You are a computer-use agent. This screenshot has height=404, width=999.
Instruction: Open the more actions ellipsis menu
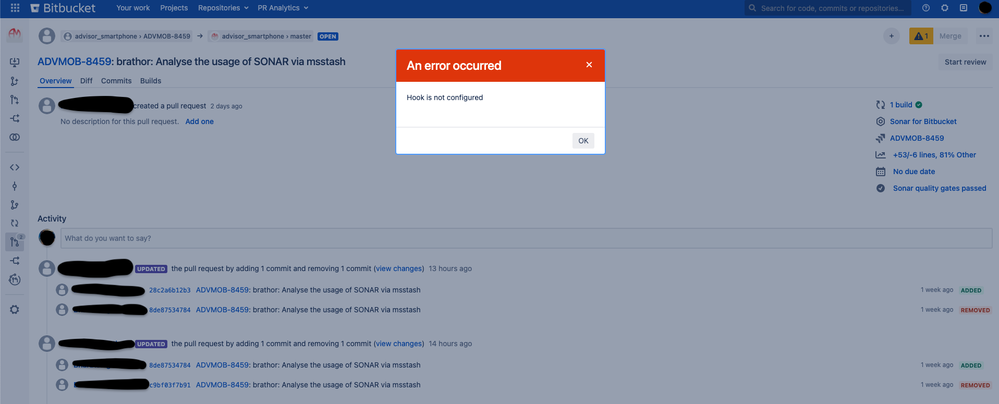984,36
